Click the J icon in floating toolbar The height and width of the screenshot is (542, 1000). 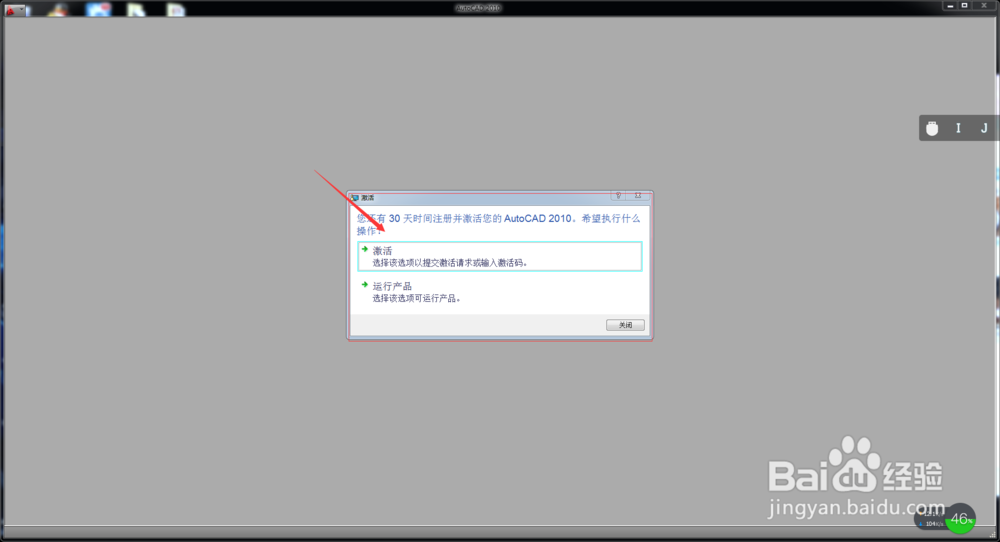(x=984, y=128)
